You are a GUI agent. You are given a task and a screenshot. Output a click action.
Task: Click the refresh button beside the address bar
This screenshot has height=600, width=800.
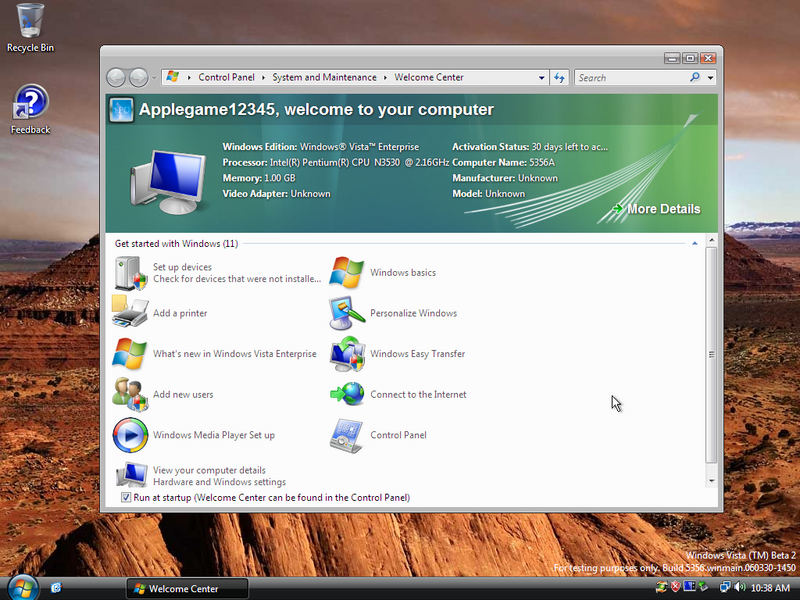pyautogui.click(x=559, y=78)
